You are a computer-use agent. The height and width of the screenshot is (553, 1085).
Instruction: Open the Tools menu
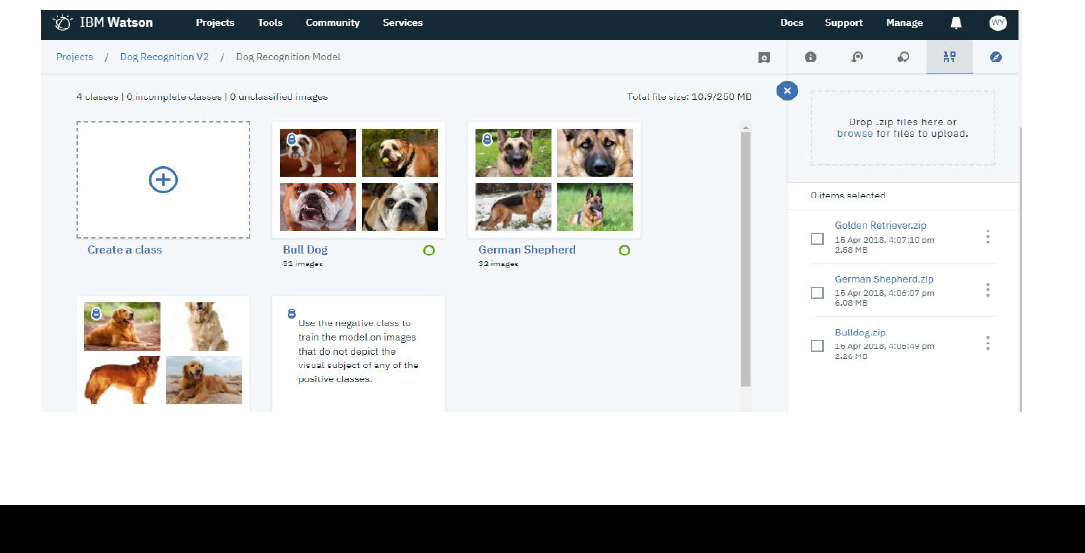270,23
